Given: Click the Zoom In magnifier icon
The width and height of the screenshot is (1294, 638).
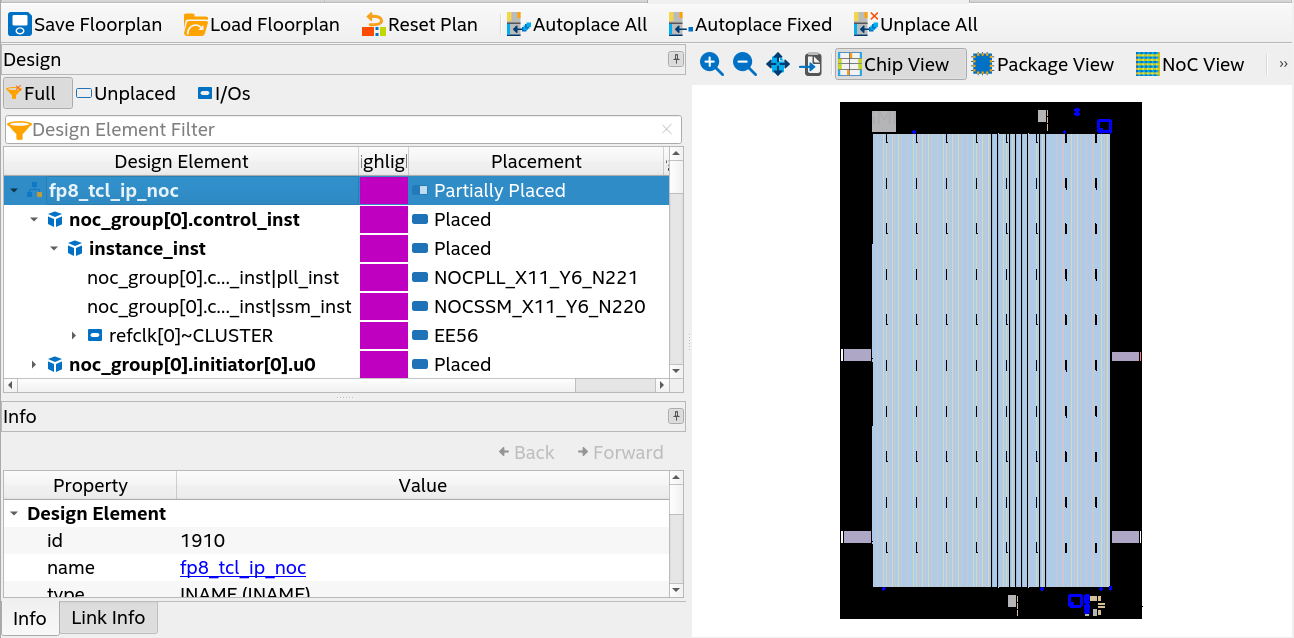Looking at the screenshot, I should pyautogui.click(x=712, y=64).
